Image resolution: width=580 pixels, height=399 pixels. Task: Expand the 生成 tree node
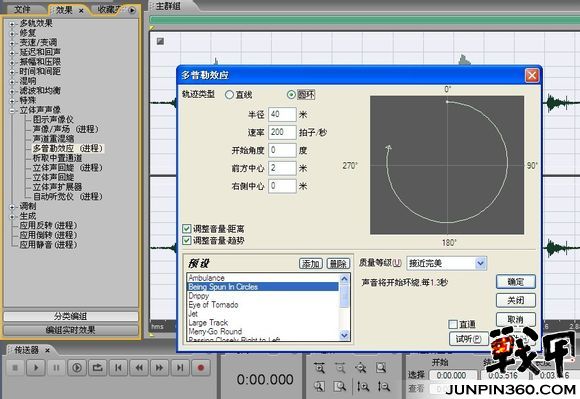[x=12, y=216]
